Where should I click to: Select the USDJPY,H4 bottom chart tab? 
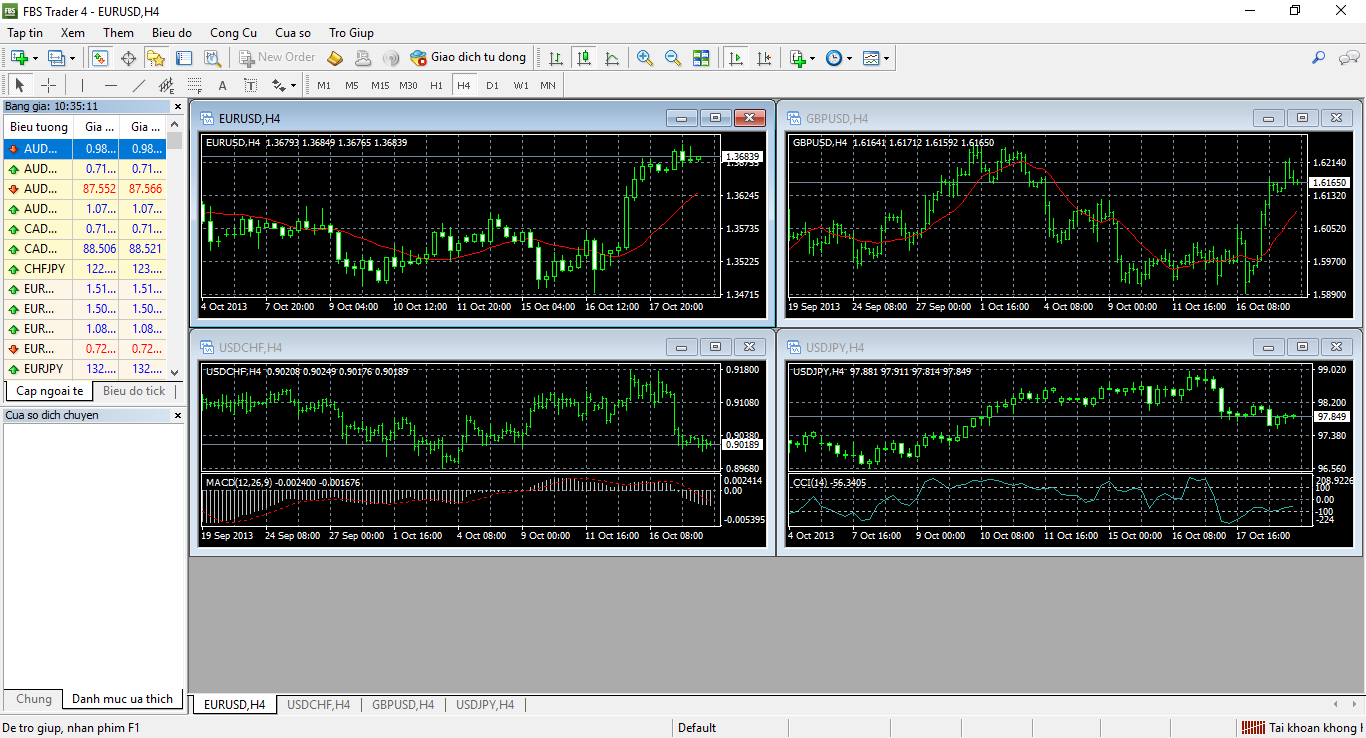485,705
